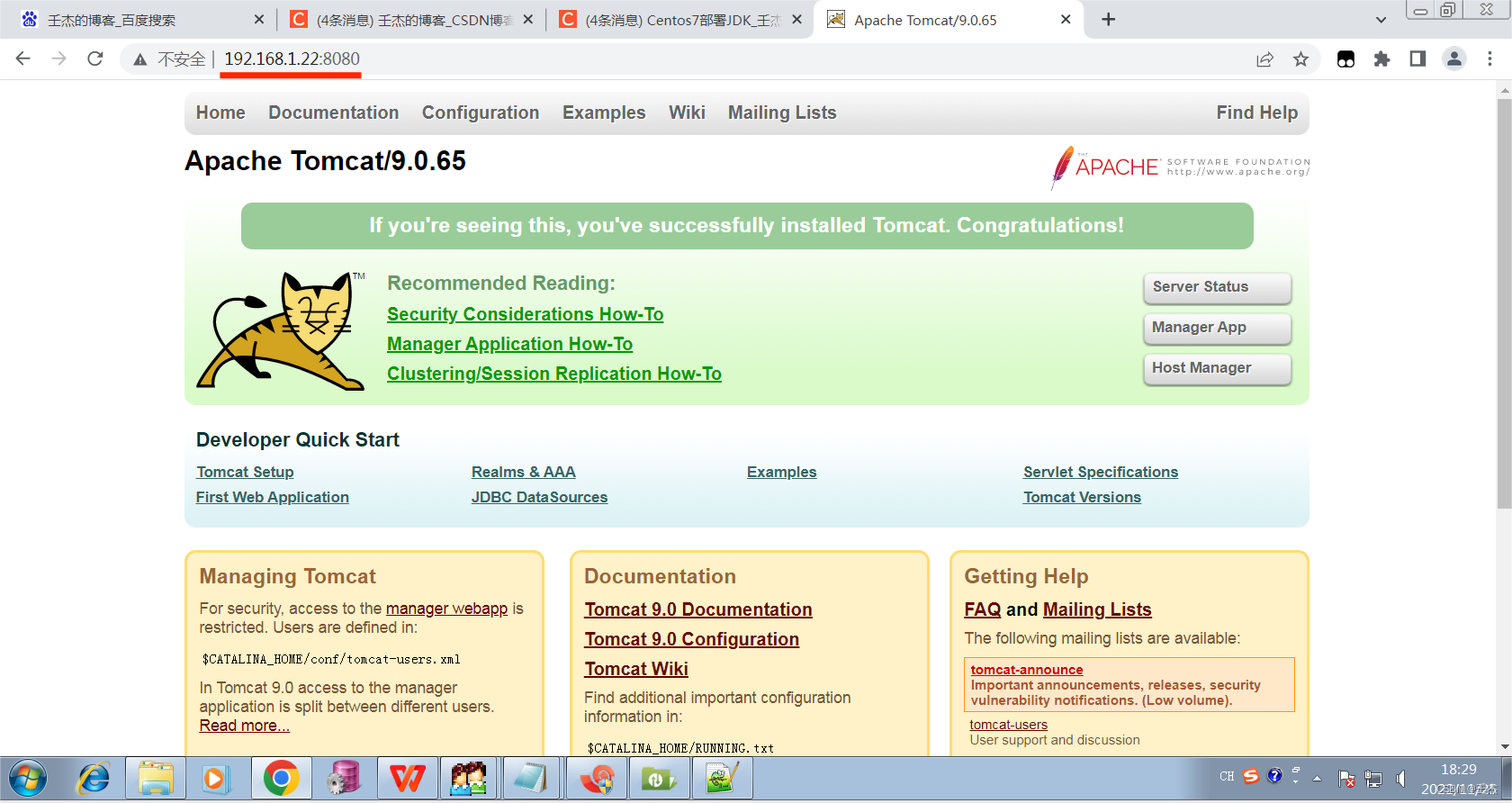Open the Examples nav item
Viewport: 1512px width, 803px height.
click(604, 113)
